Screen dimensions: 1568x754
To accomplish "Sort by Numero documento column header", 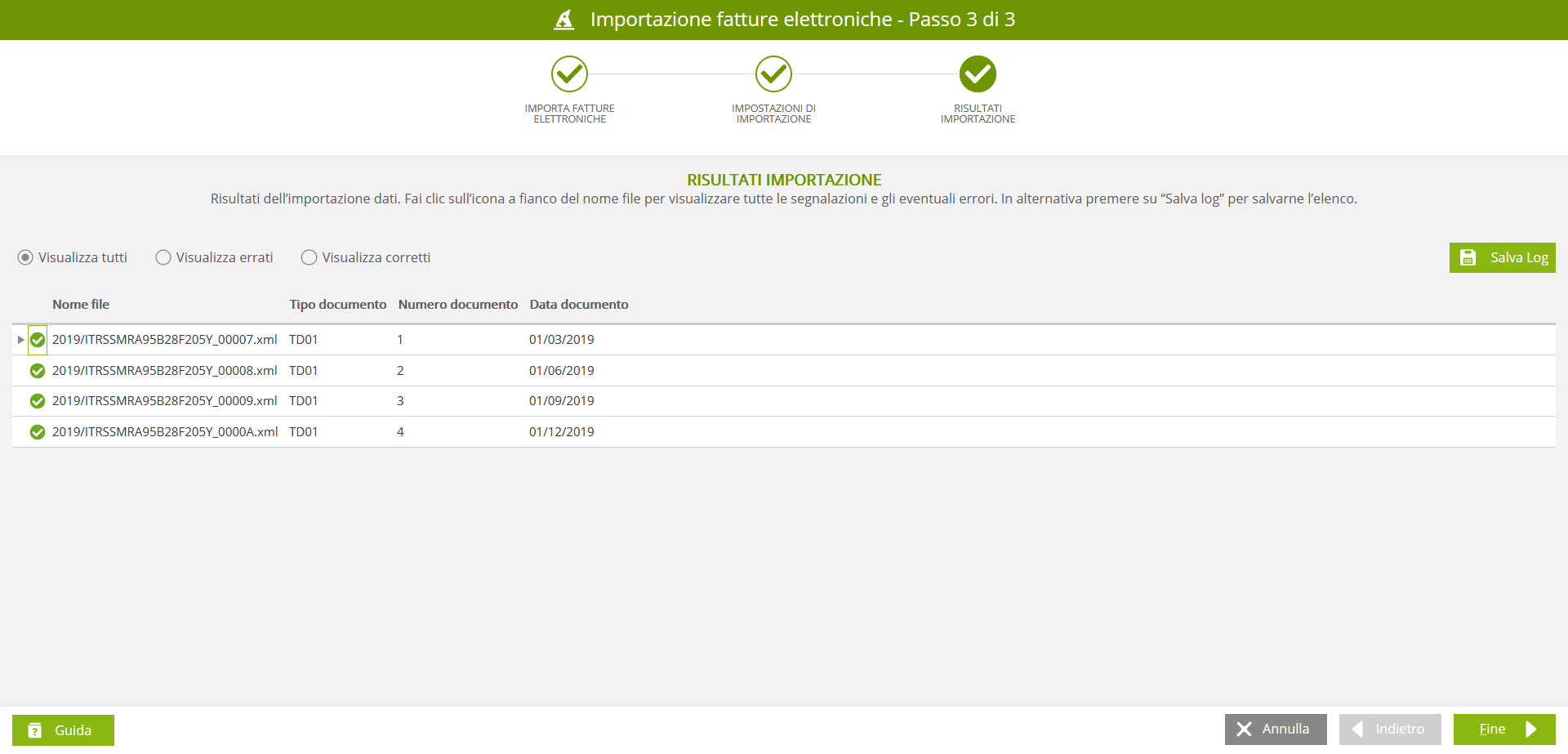I will tap(458, 304).
